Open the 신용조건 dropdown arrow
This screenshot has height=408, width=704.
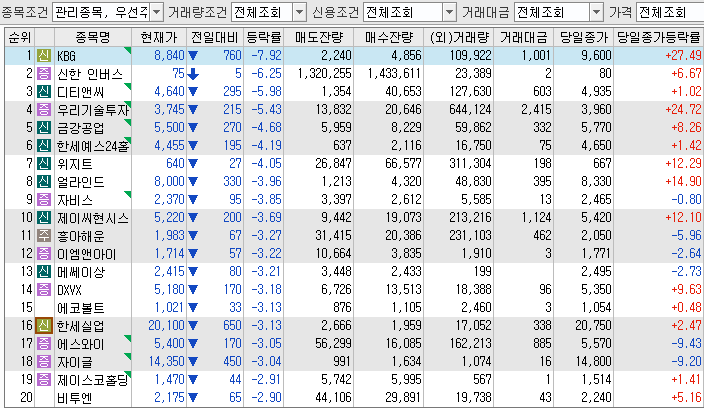pos(449,12)
